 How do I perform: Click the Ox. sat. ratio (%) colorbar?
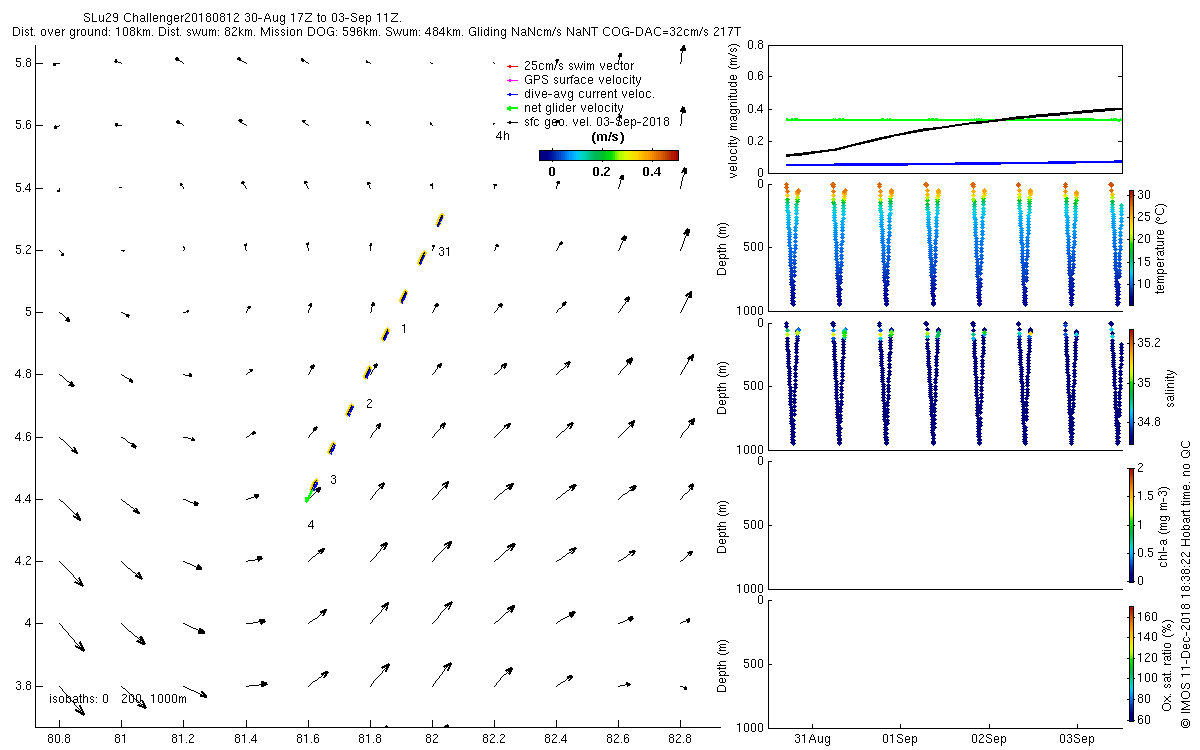[x=1131, y=663]
